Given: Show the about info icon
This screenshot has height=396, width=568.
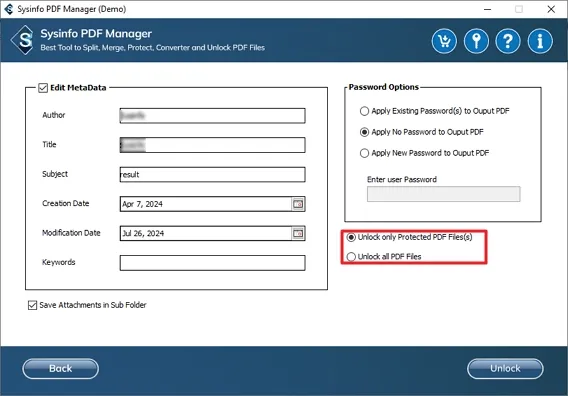Looking at the screenshot, I should tap(540, 41).
